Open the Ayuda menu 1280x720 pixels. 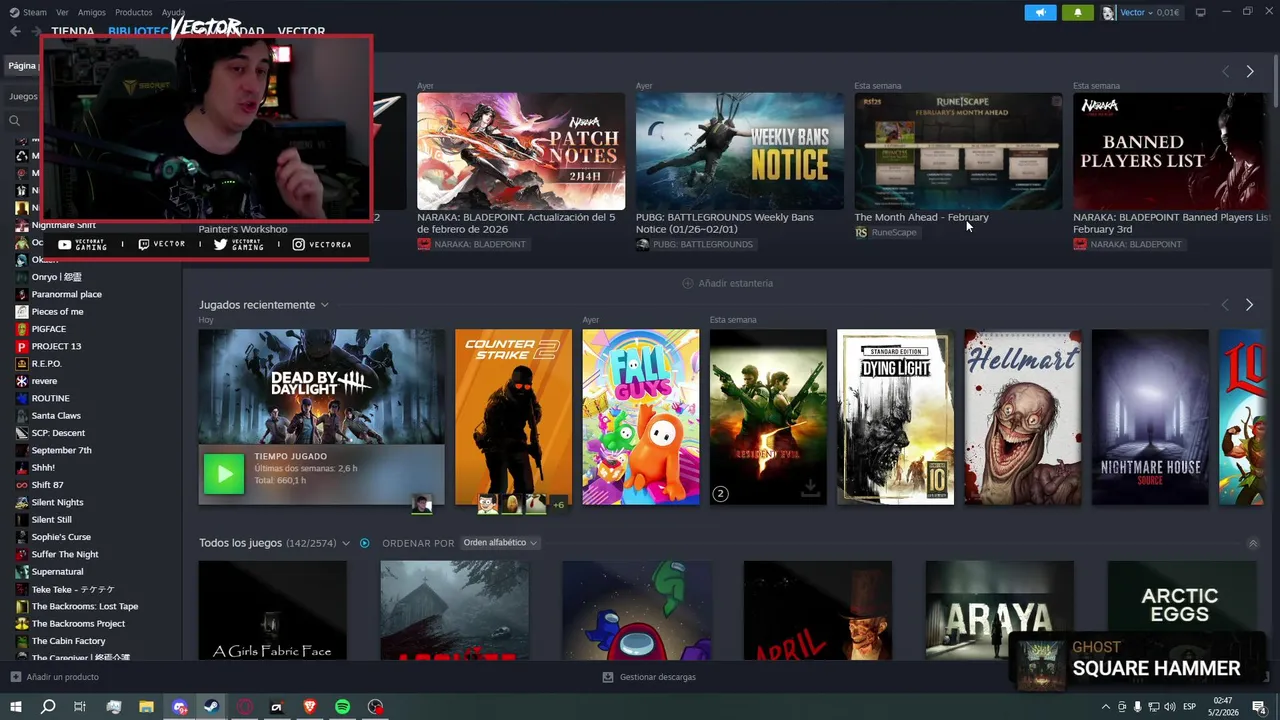pyautogui.click(x=173, y=12)
